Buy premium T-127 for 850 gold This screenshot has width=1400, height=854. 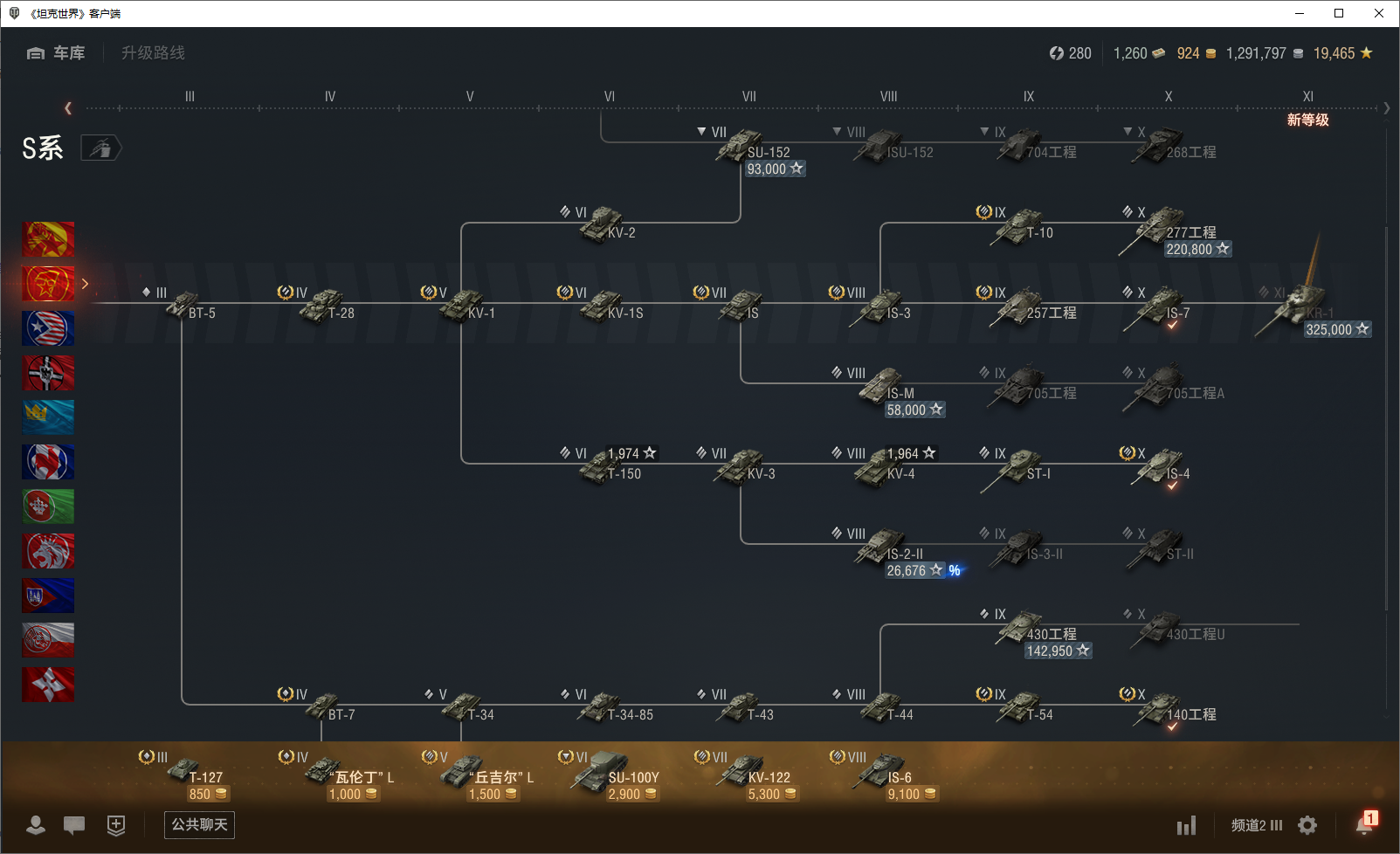point(209,795)
